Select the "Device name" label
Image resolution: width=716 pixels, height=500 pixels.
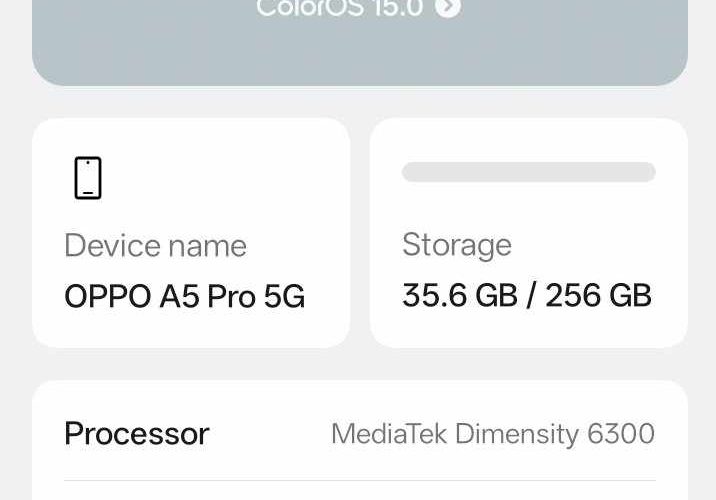tap(155, 245)
